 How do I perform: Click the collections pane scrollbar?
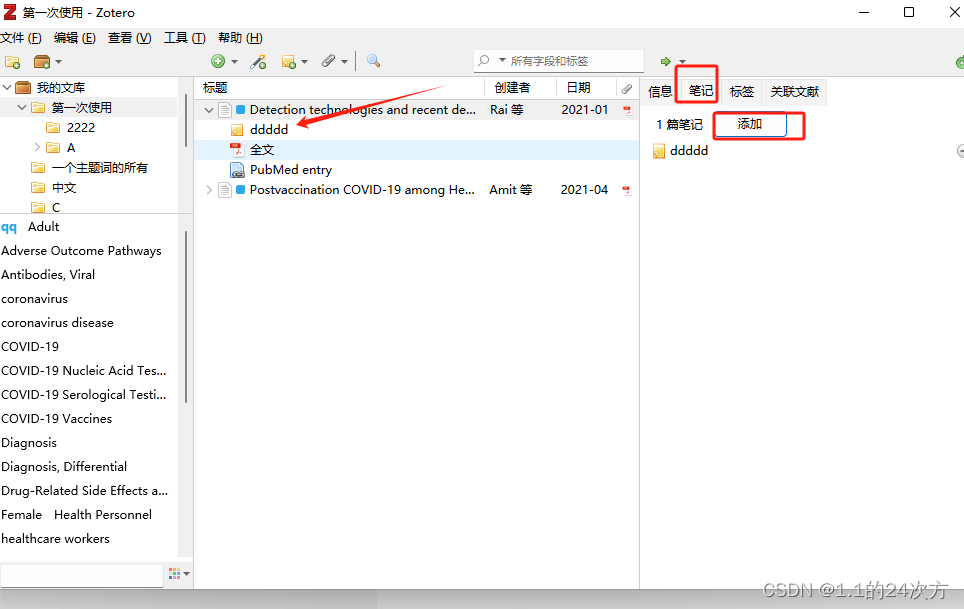click(186, 120)
